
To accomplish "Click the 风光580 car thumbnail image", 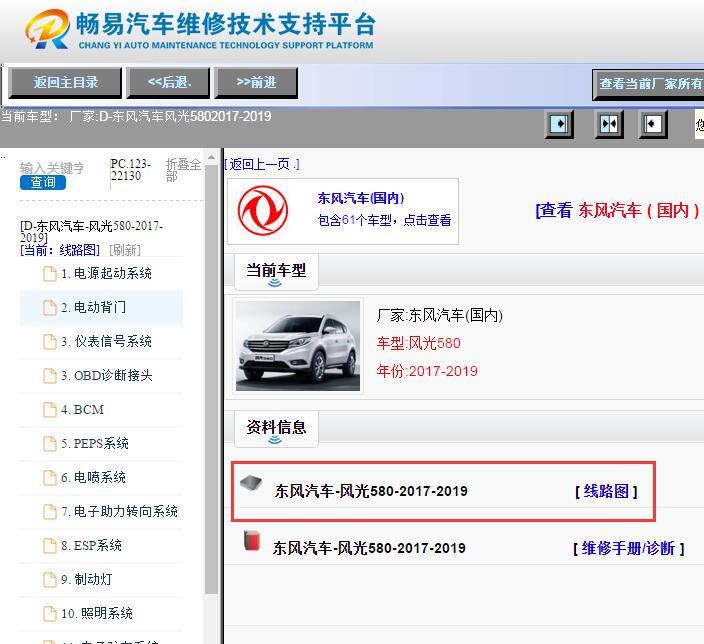I will tap(298, 346).
